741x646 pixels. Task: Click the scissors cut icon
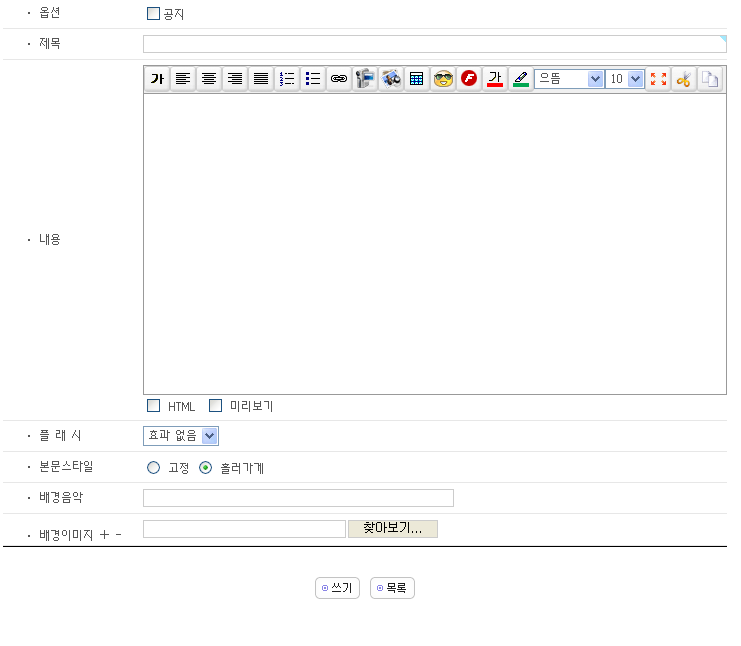tap(684, 78)
